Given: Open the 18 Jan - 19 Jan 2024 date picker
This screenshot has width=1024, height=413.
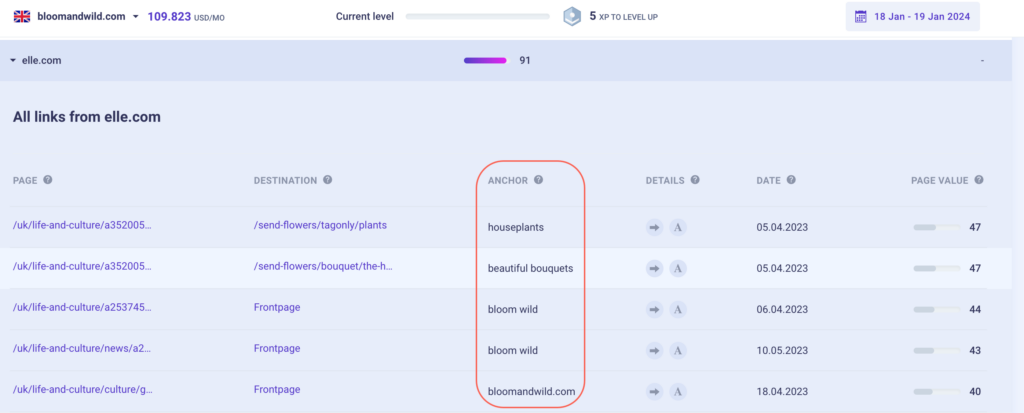Looking at the screenshot, I should [x=912, y=16].
